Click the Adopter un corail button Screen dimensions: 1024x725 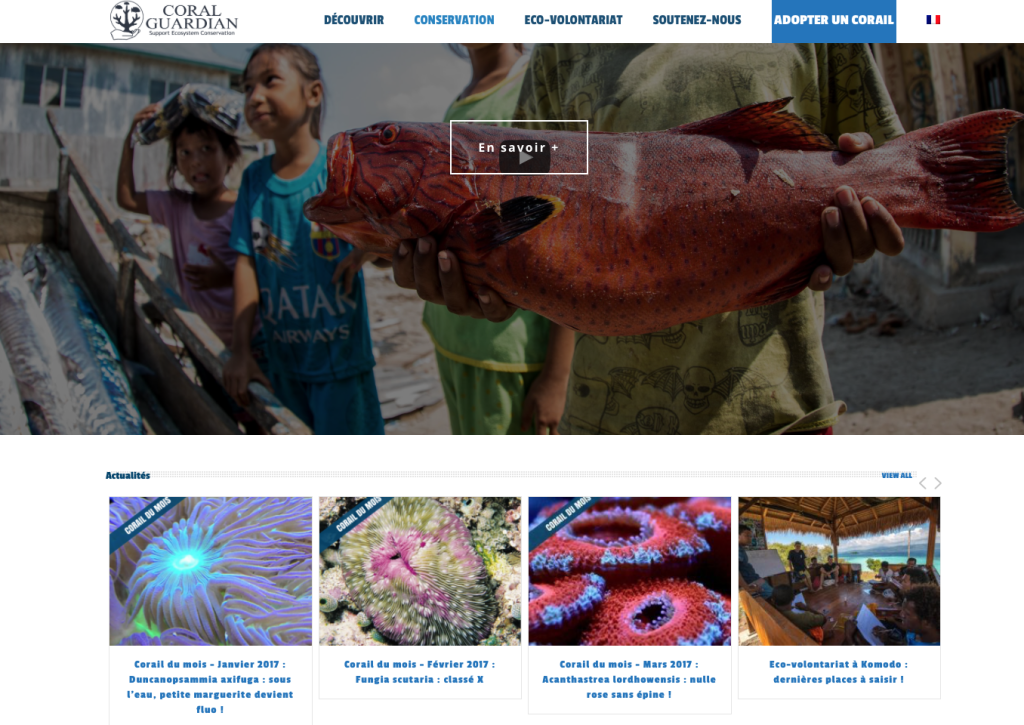tap(834, 21)
